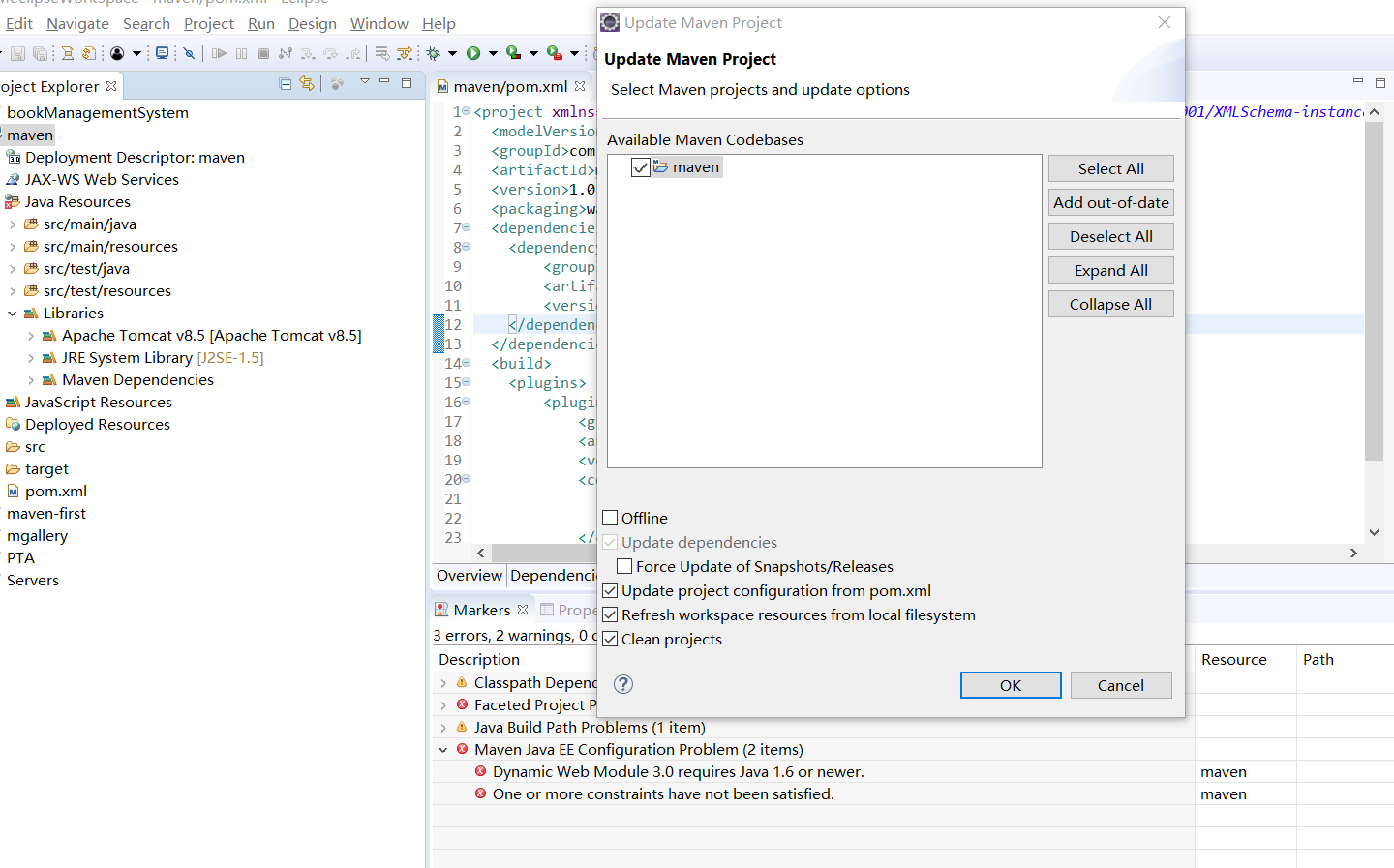This screenshot has height=868, width=1394.
Task: Click the Step Return icon
Action: (353, 54)
